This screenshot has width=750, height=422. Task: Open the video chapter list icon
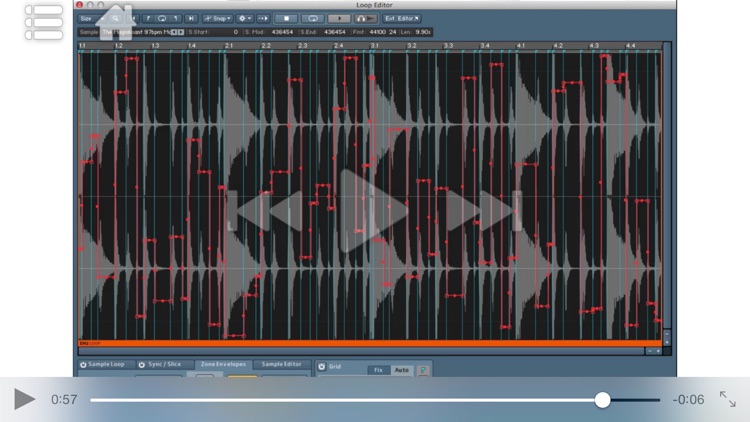44,22
